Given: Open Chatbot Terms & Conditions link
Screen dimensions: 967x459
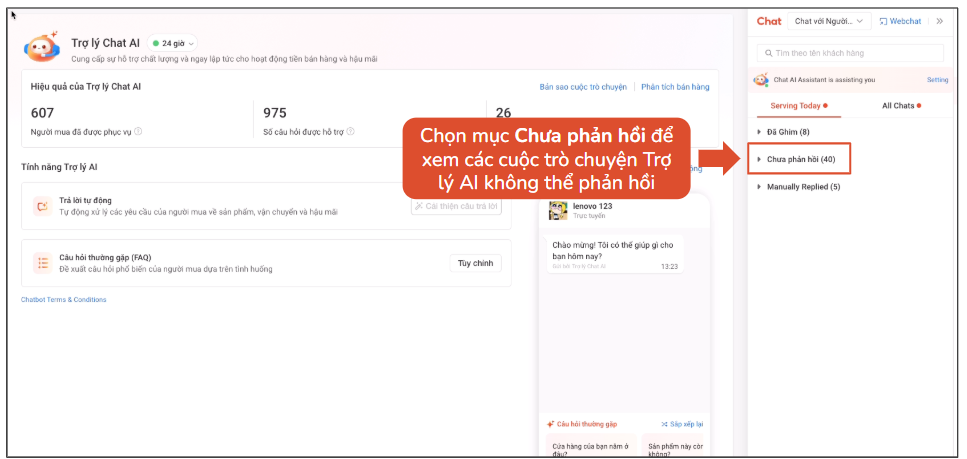Looking at the screenshot, I should [x=64, y=300].
